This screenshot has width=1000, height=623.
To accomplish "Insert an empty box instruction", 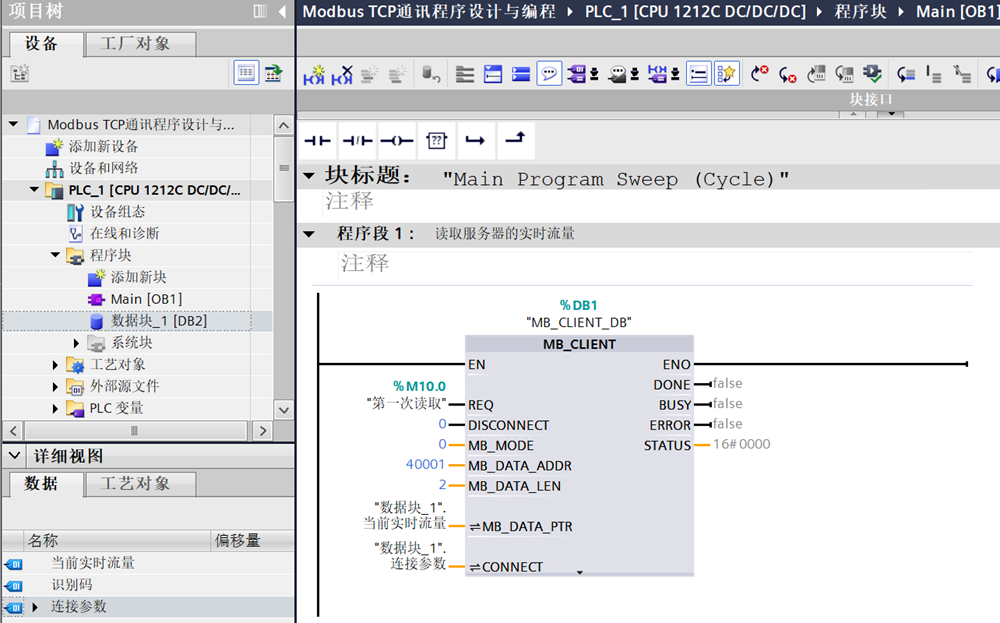I will [435, 141].
